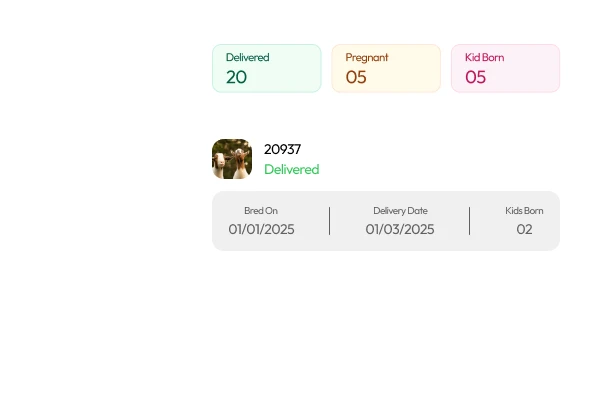Click the Kids Born label
The width and height of the screenshot is (603, 413).
pyautogui.click(x=524, y=211)
